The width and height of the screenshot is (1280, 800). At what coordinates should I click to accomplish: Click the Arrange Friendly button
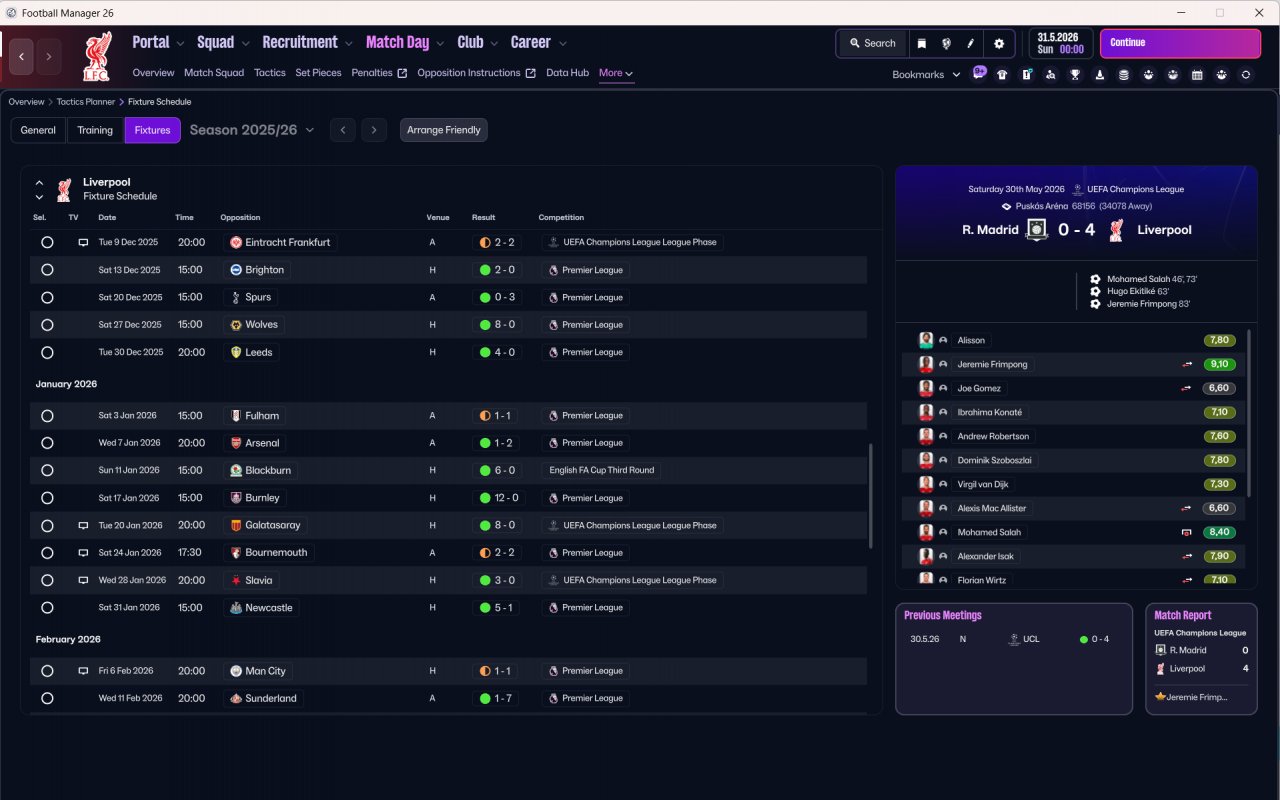pyautogui.click(x=444, y=130)
